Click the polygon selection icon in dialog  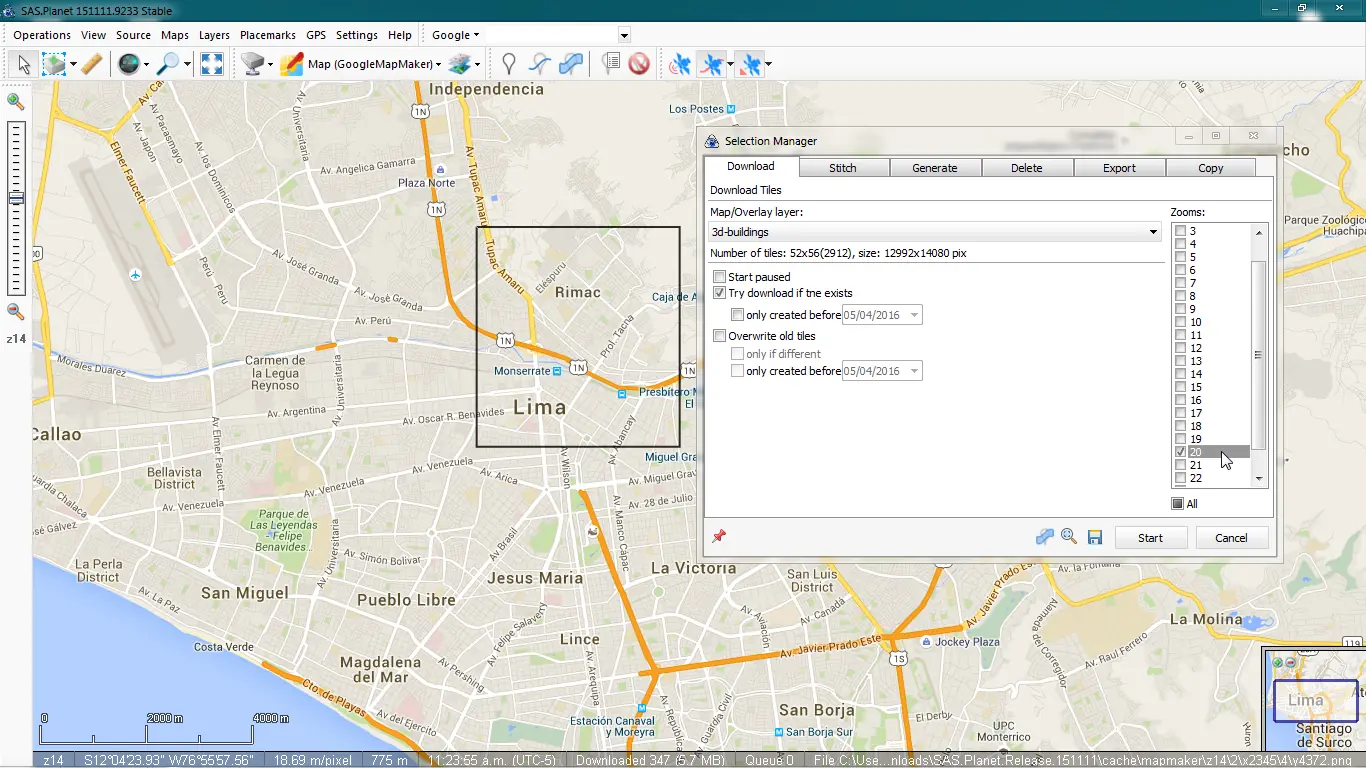point(1045,537)
